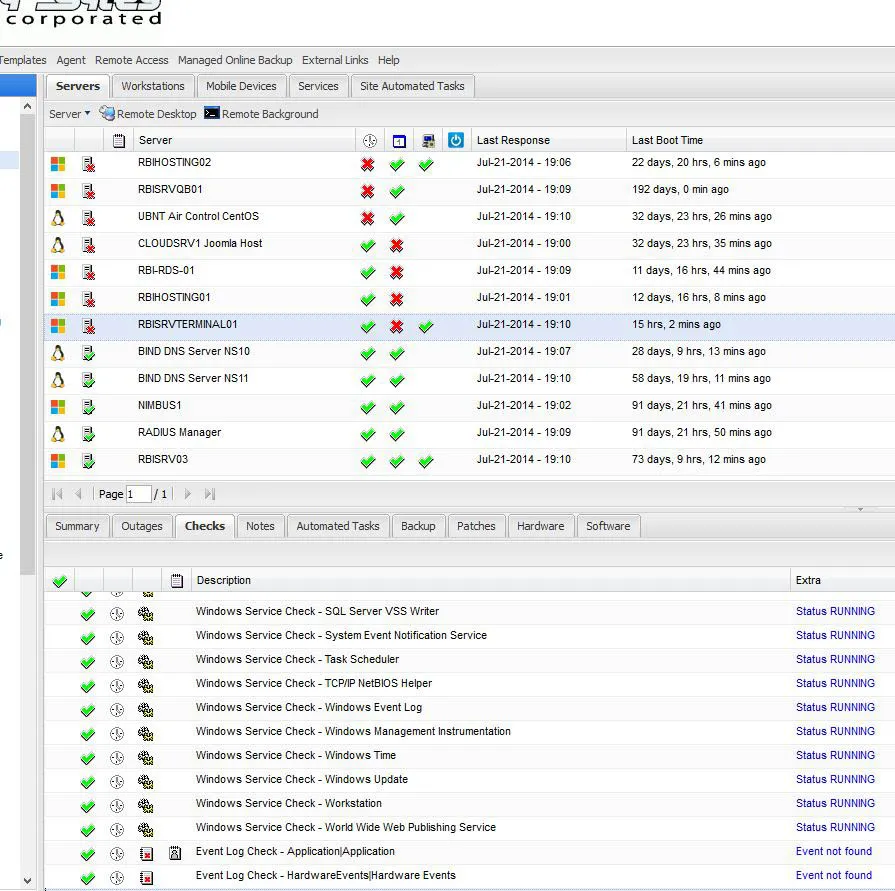Open the Managed Online Backup menu
895x891 pixels.
pyautogui.click(x=235, y=60)
